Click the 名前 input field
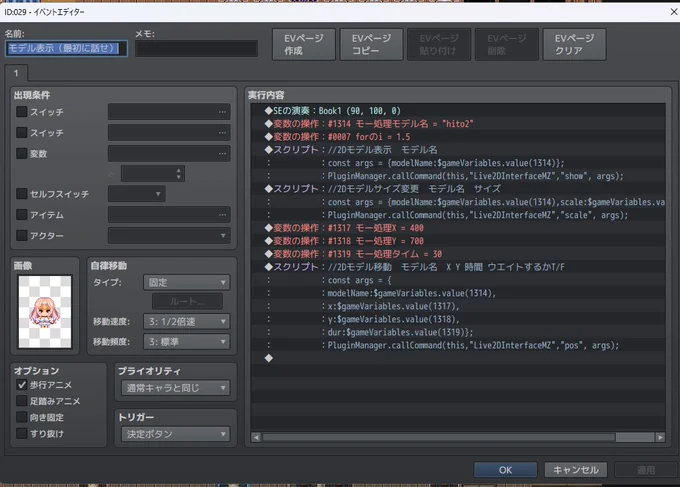Viewport: 680px width, 487px height. click(x=66, y=48)
